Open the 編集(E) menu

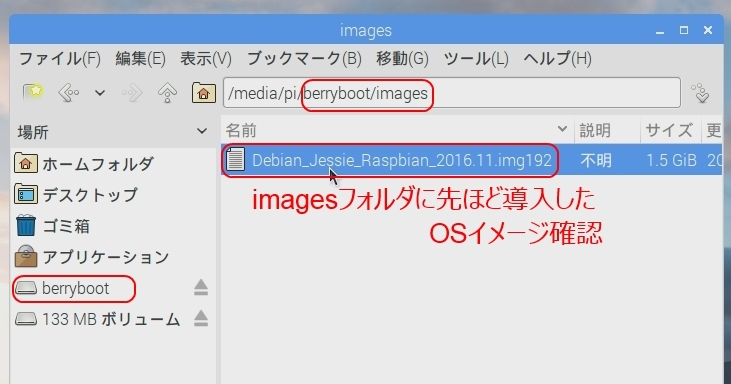(140, 59)
